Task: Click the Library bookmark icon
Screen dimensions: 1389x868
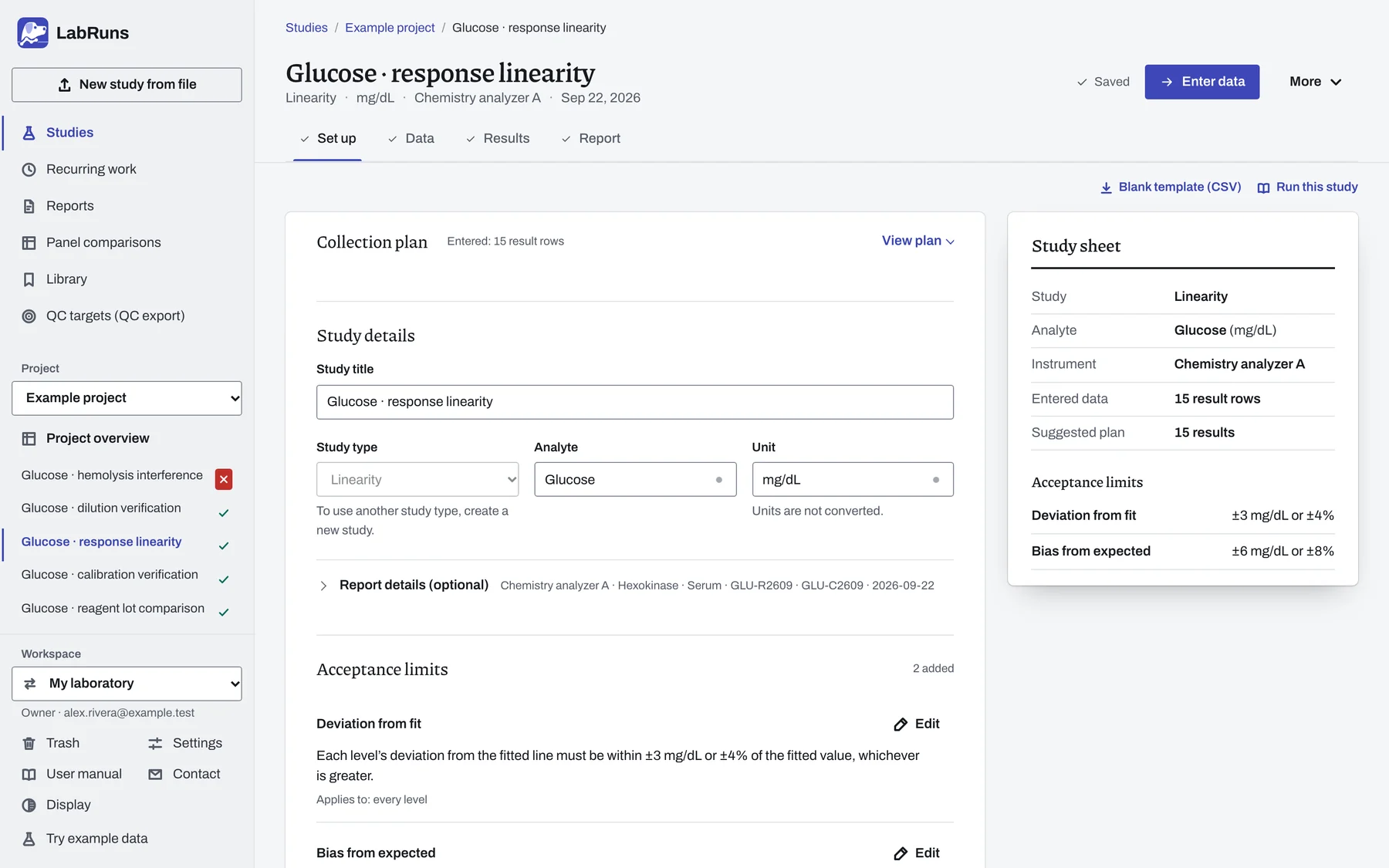Action: pyautogui.click(x=29, y=279)
